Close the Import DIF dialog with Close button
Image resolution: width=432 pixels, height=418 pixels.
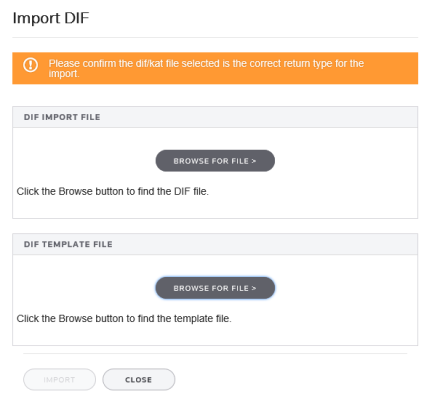click(139, 379)
